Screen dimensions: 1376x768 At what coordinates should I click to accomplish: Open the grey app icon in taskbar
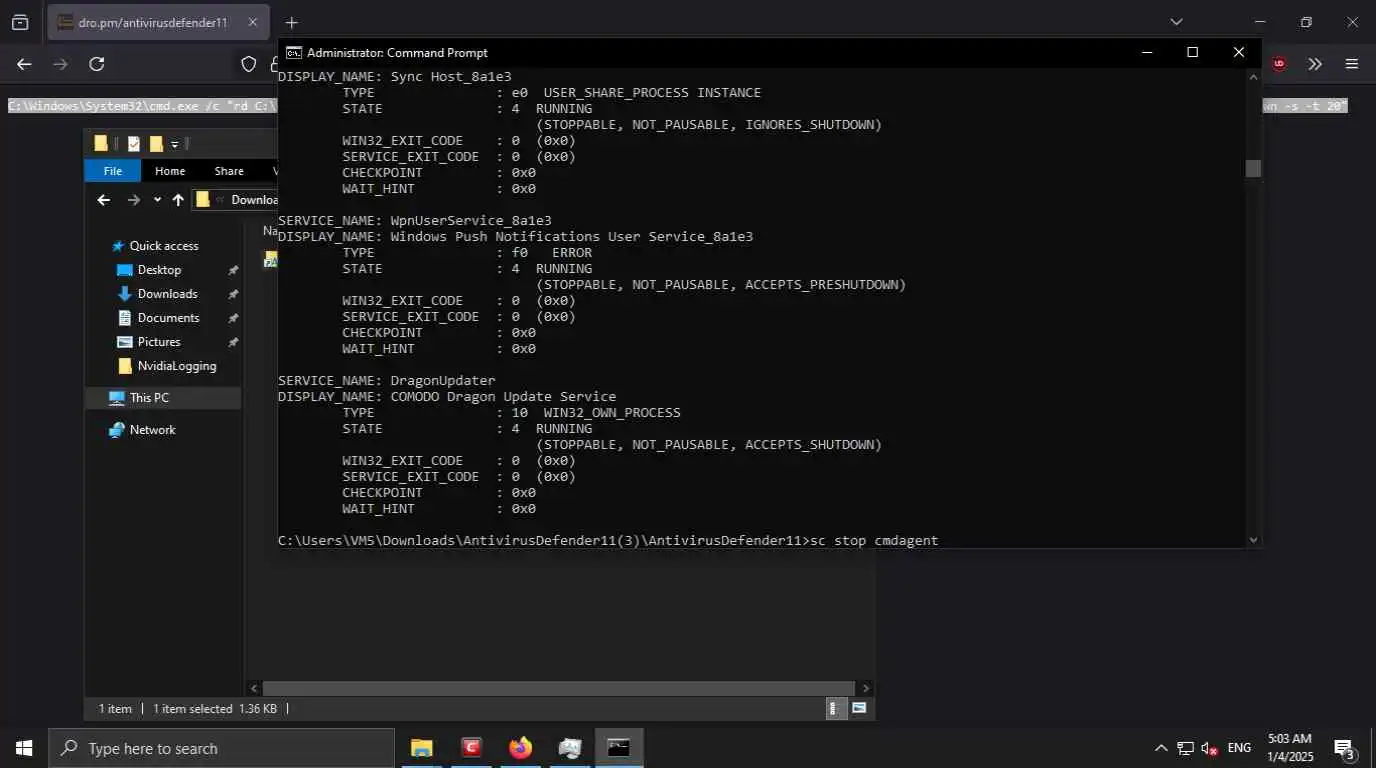click(x=569, y=748)
